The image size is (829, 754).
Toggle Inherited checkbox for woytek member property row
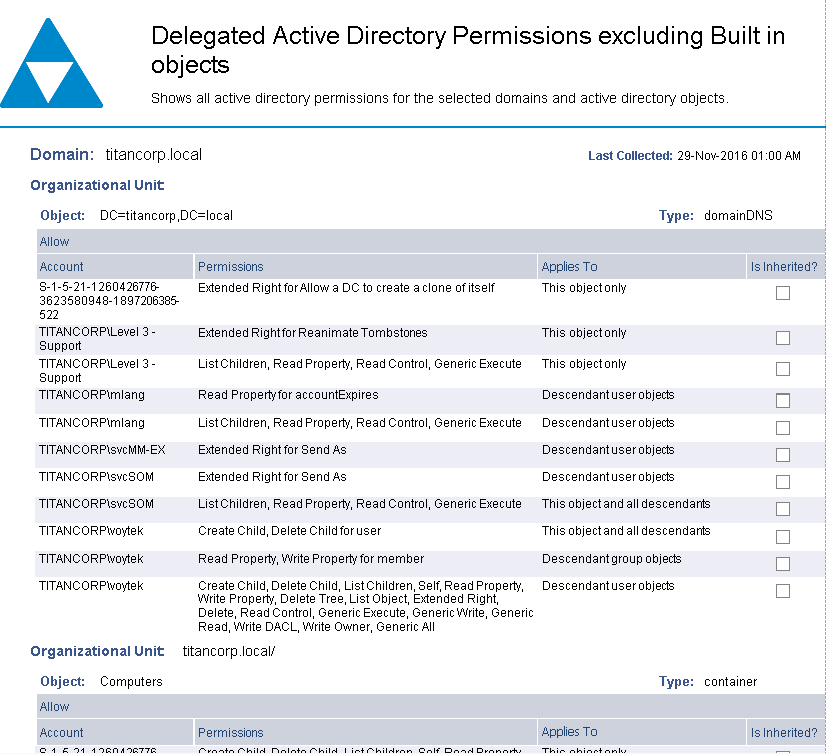(783, 564)
